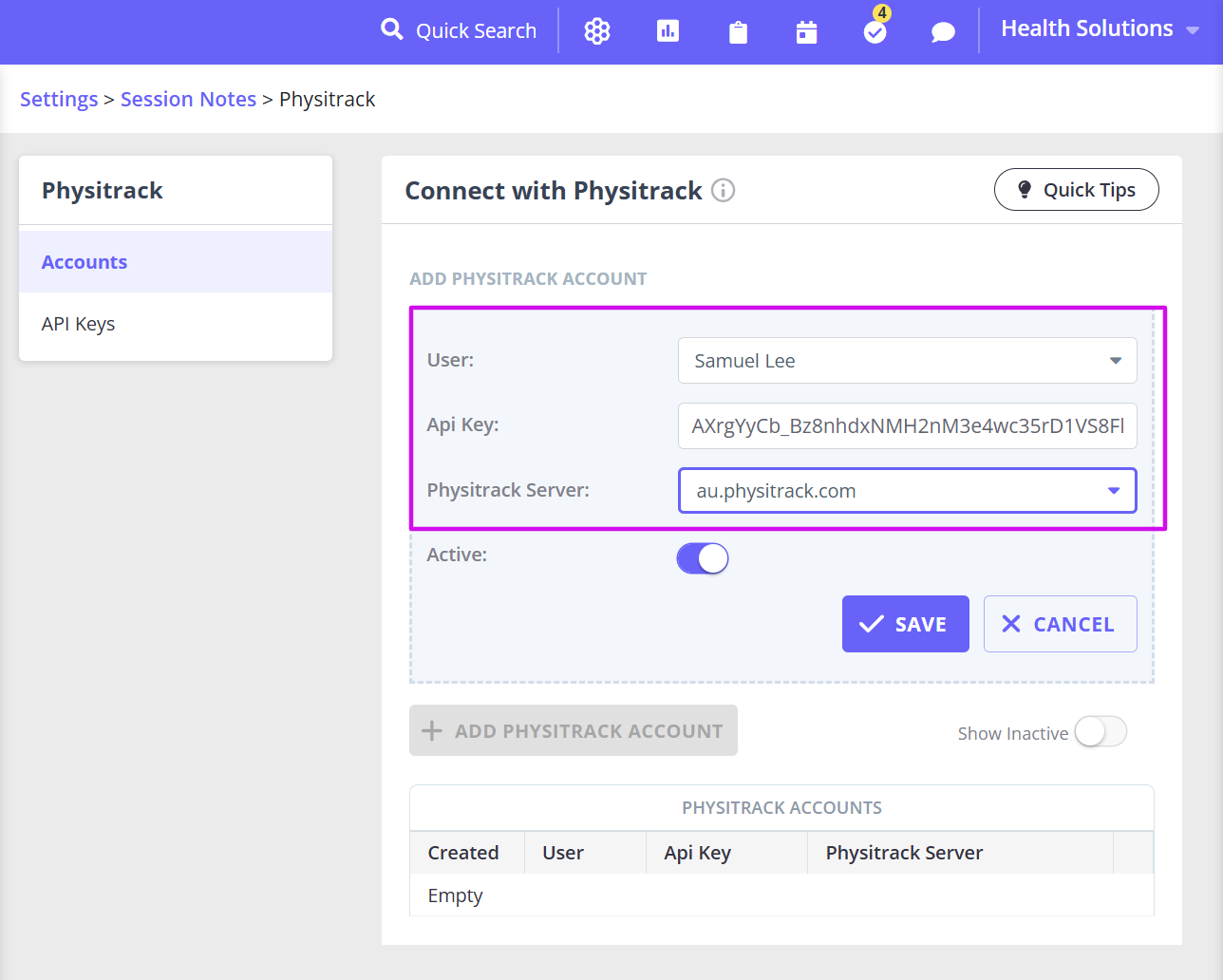Expand the User dropdown showing Samuel Lee
The image size is (1223, 980).
(x=908, y=361)
